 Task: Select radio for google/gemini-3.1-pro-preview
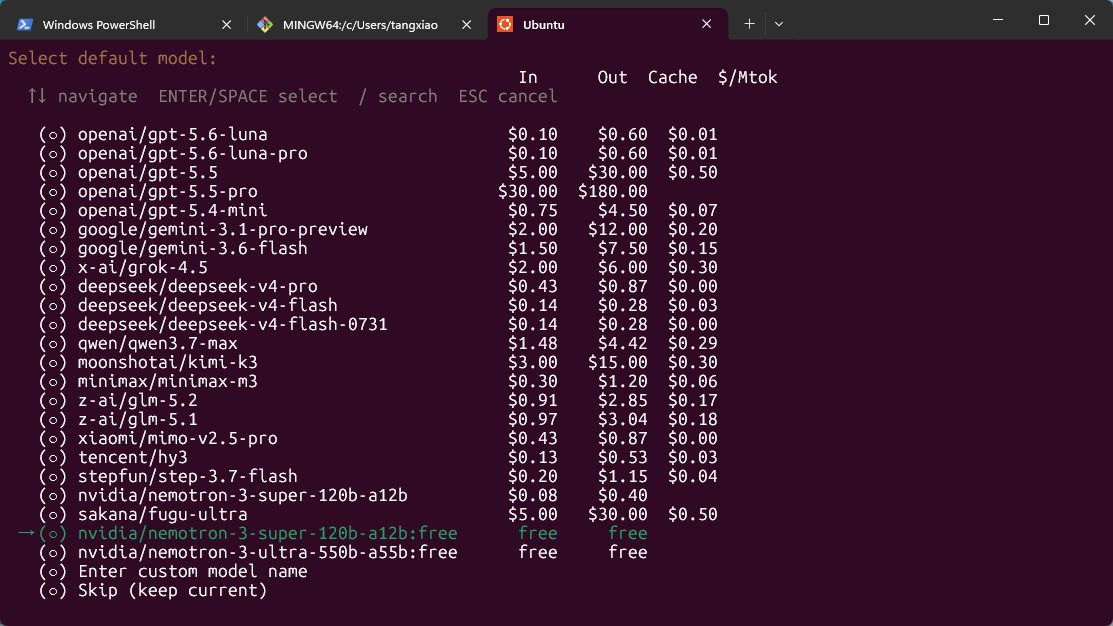click(53, 229)
